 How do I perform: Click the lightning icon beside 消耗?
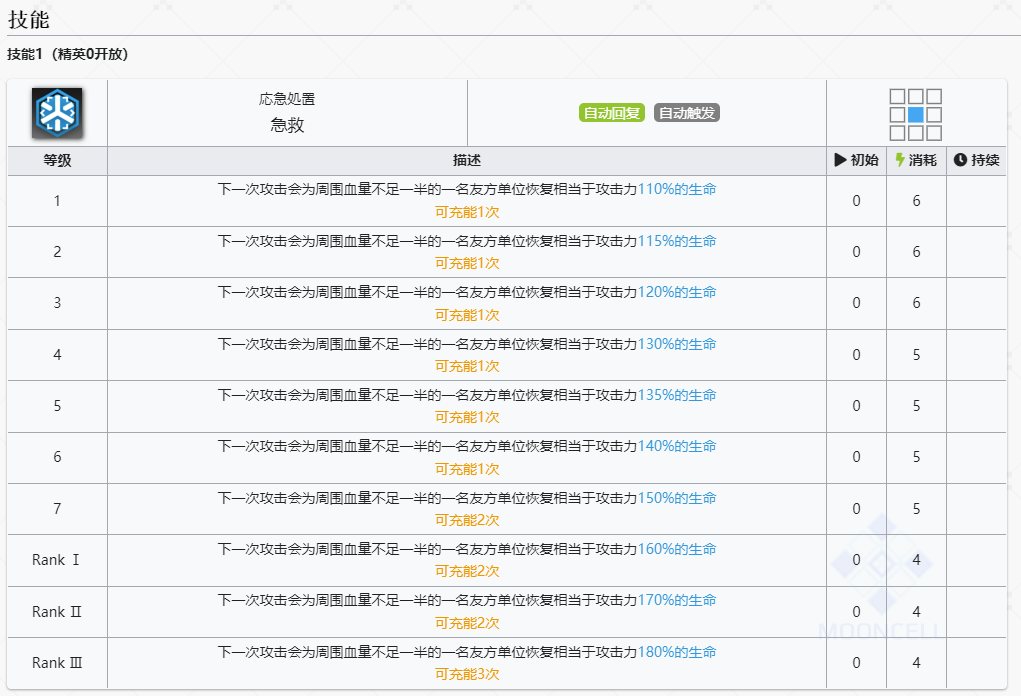900,160
